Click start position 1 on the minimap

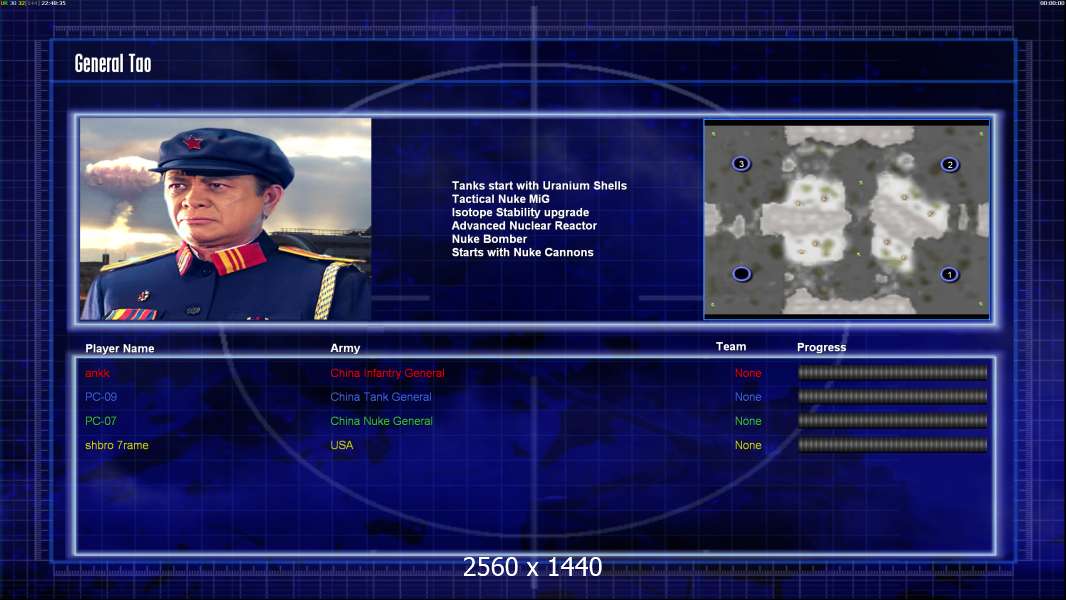tap(949, 275)
